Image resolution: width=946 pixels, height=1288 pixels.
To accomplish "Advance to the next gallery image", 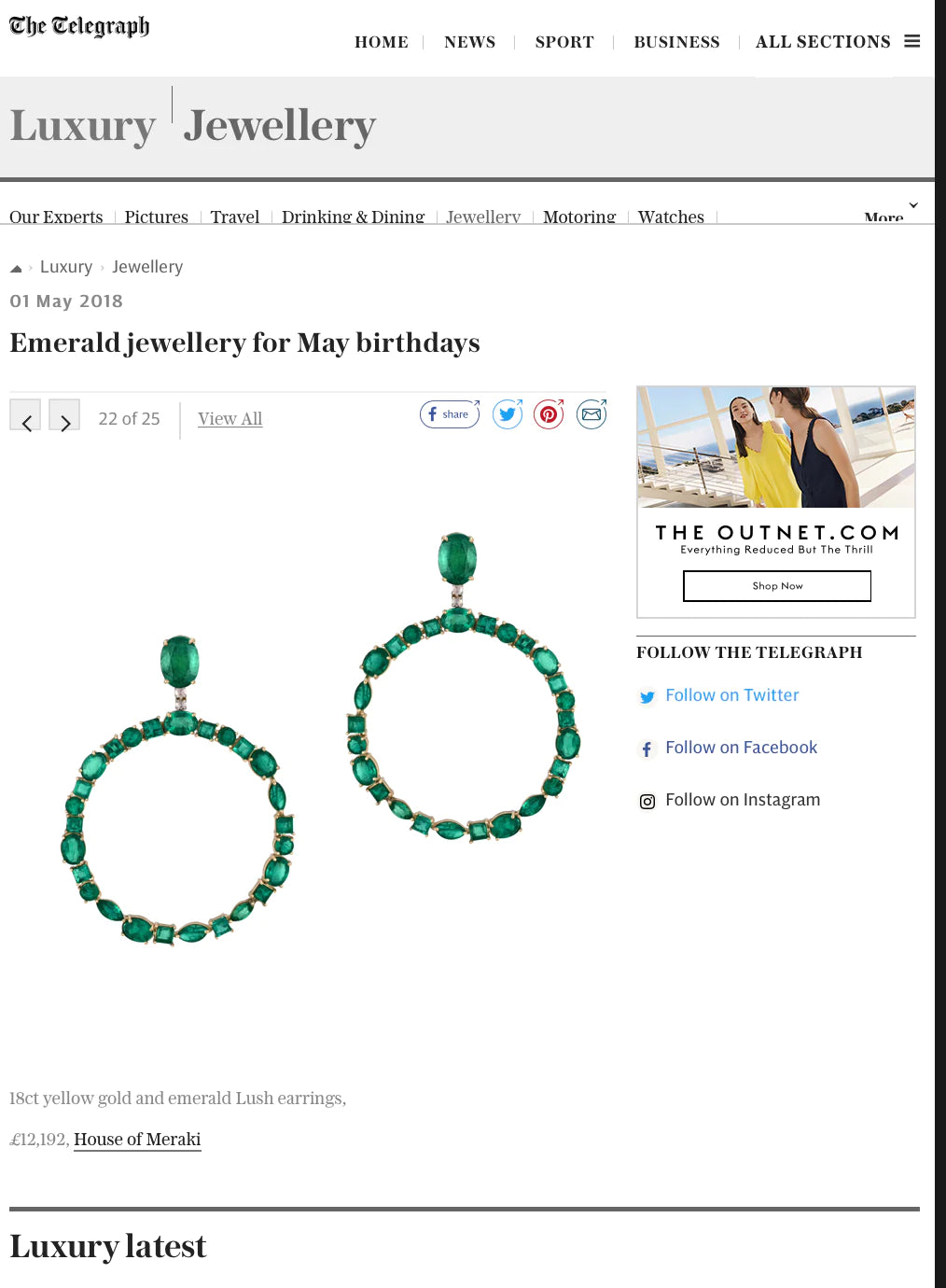I will (x=64, y=415).
